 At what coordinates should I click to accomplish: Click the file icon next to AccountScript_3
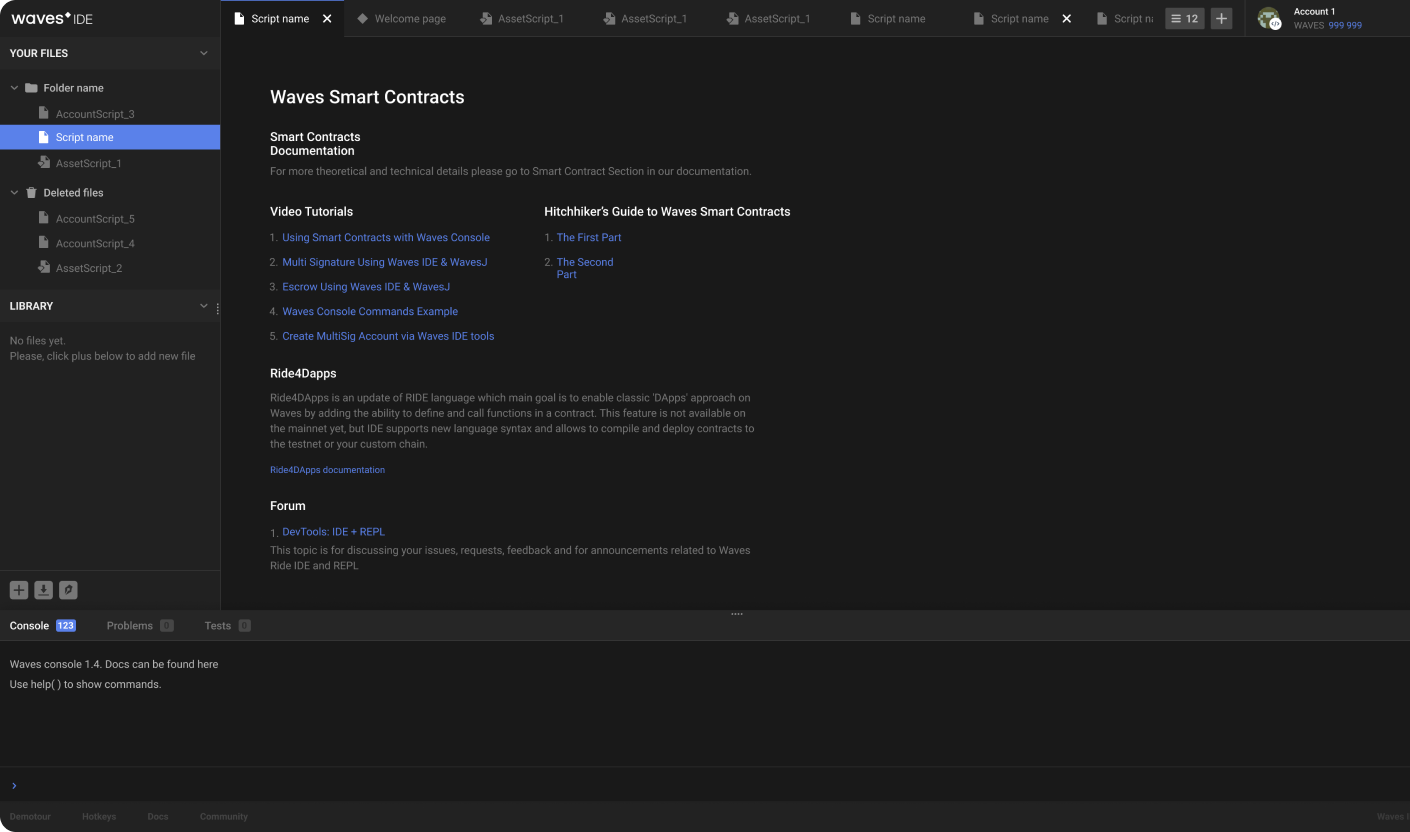(43, 113)
